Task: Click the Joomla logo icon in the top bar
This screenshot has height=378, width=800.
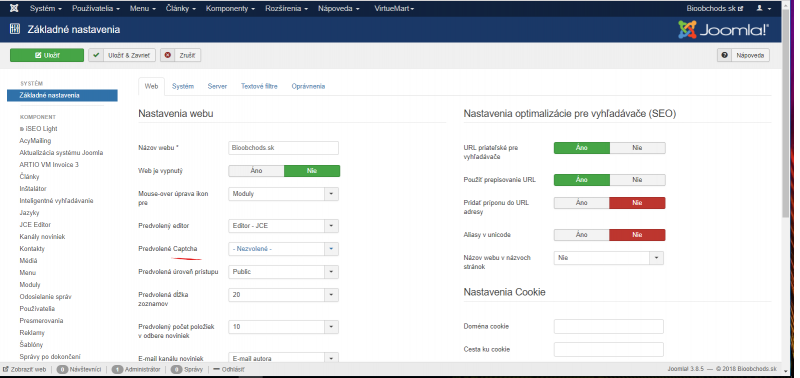Action: pyautogui.click(x=14, y=9)
